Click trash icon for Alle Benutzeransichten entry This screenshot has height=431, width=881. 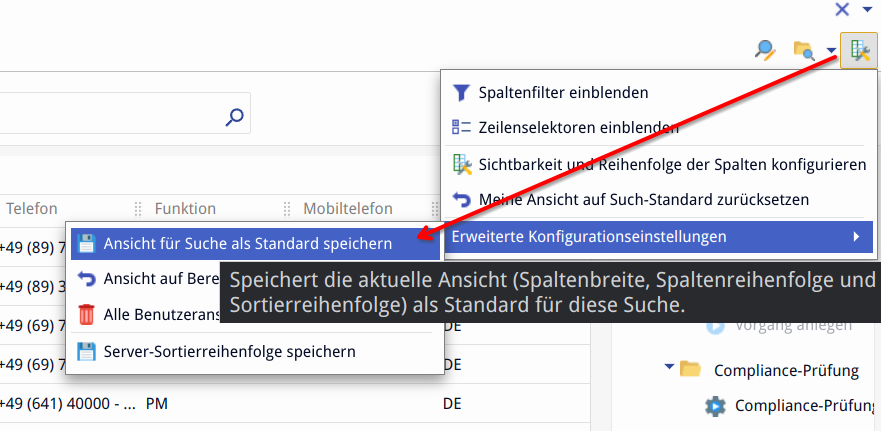pos(87,315)
